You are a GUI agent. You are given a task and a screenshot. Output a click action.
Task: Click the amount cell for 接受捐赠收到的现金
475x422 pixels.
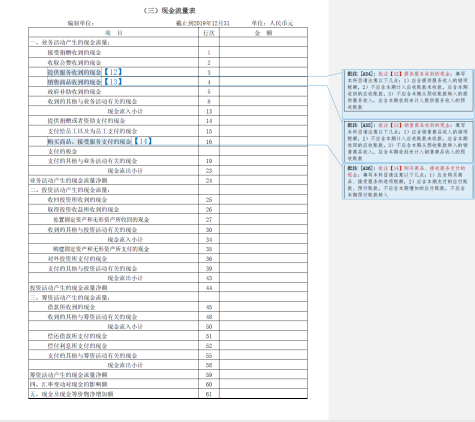point(263,52)
